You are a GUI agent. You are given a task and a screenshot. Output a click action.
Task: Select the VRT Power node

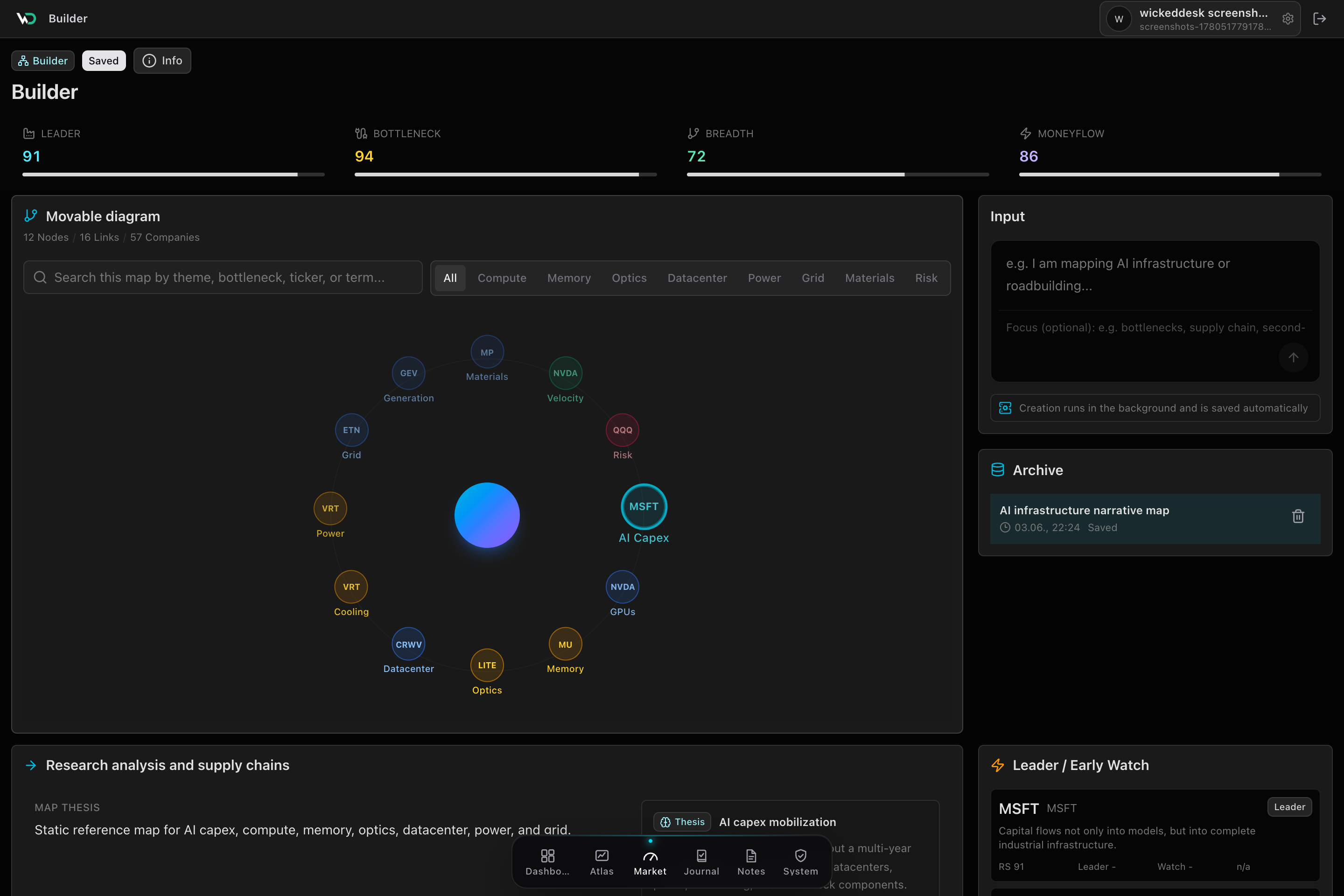330,509
